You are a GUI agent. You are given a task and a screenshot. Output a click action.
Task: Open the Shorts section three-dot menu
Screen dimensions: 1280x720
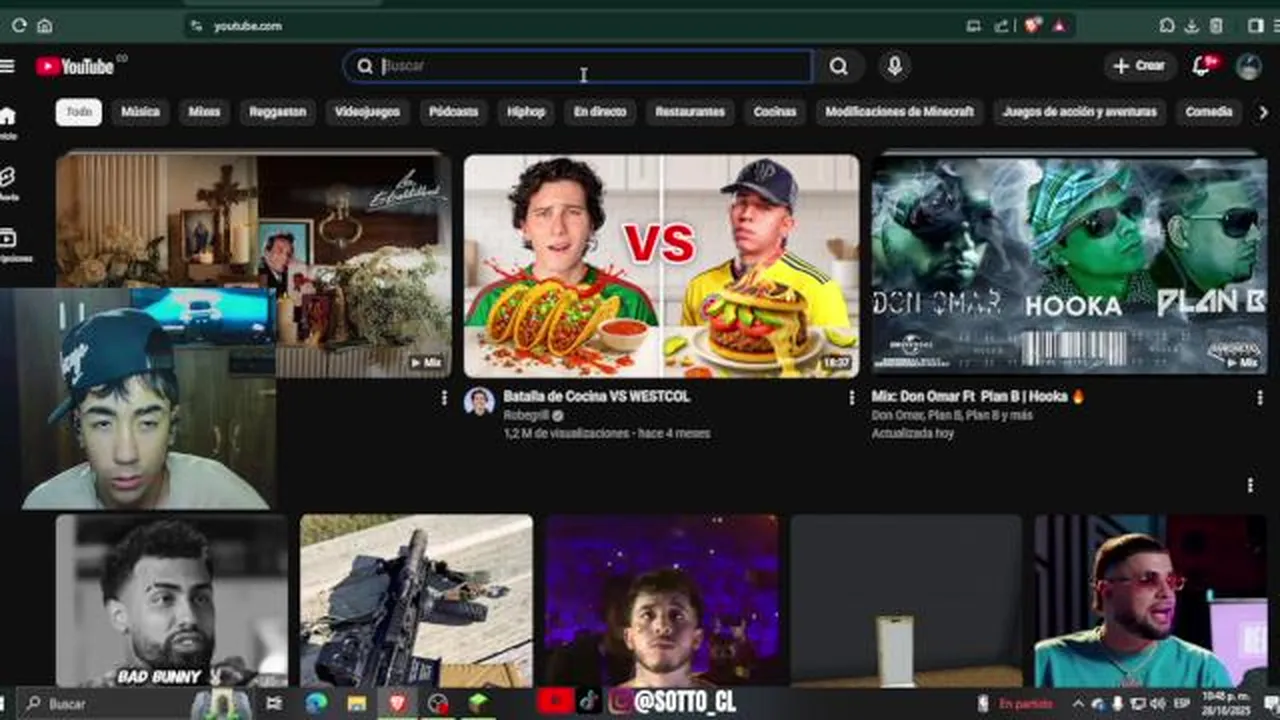pyautogui.click(x=1250, y=485)
